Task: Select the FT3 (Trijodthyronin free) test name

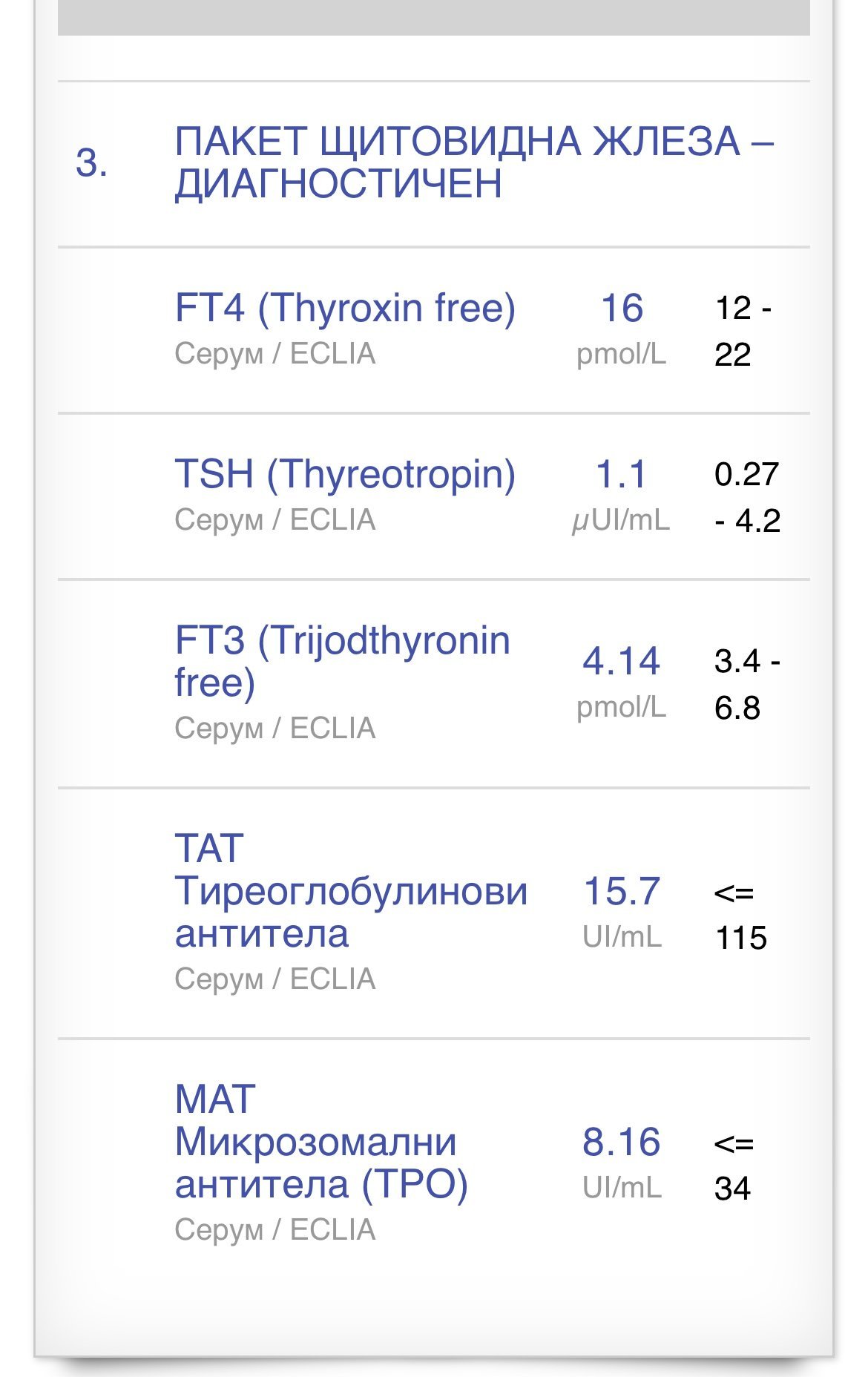Action: coord(343,660)
